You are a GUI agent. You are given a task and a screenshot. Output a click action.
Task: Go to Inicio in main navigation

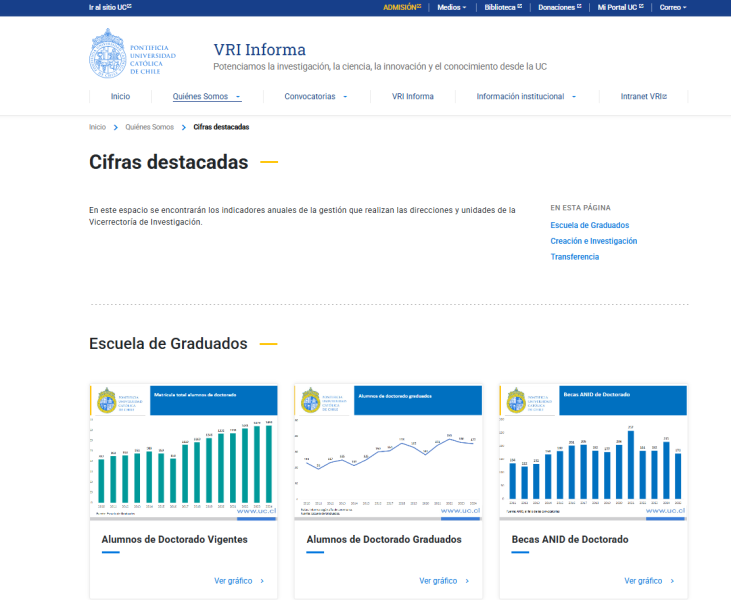[120, 96]
